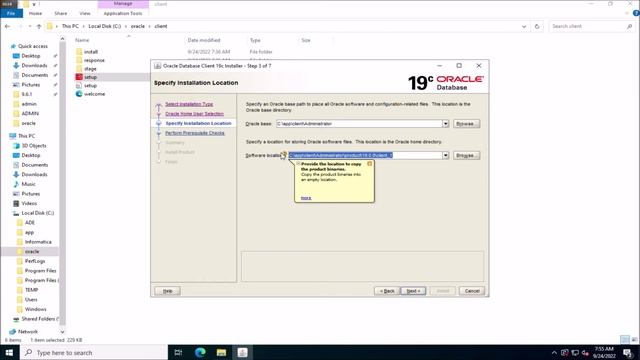
Task: Close the yellow tooltip popup
Action: 369,164
